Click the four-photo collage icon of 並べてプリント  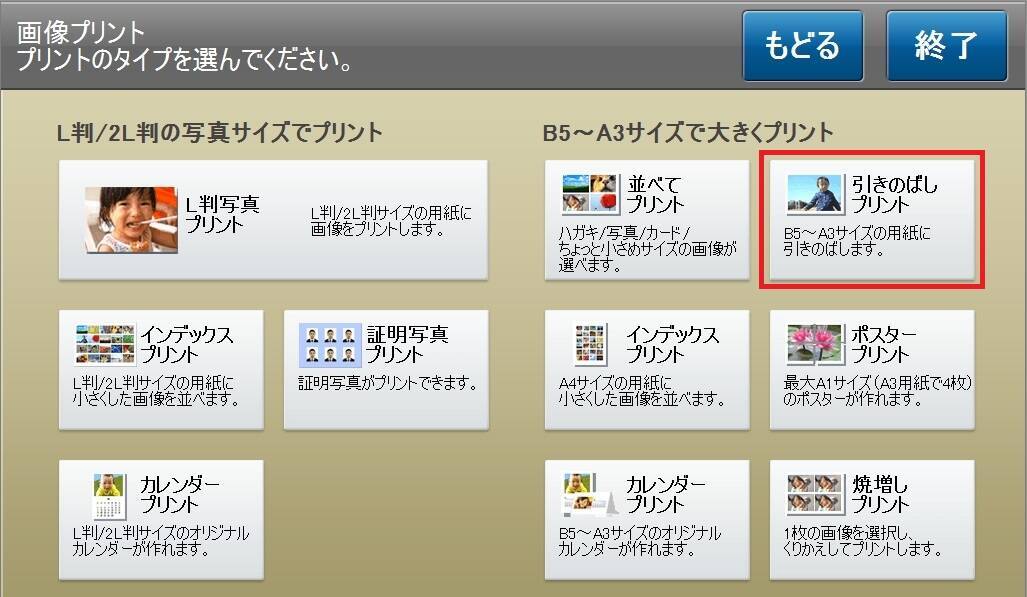point(590,194)
